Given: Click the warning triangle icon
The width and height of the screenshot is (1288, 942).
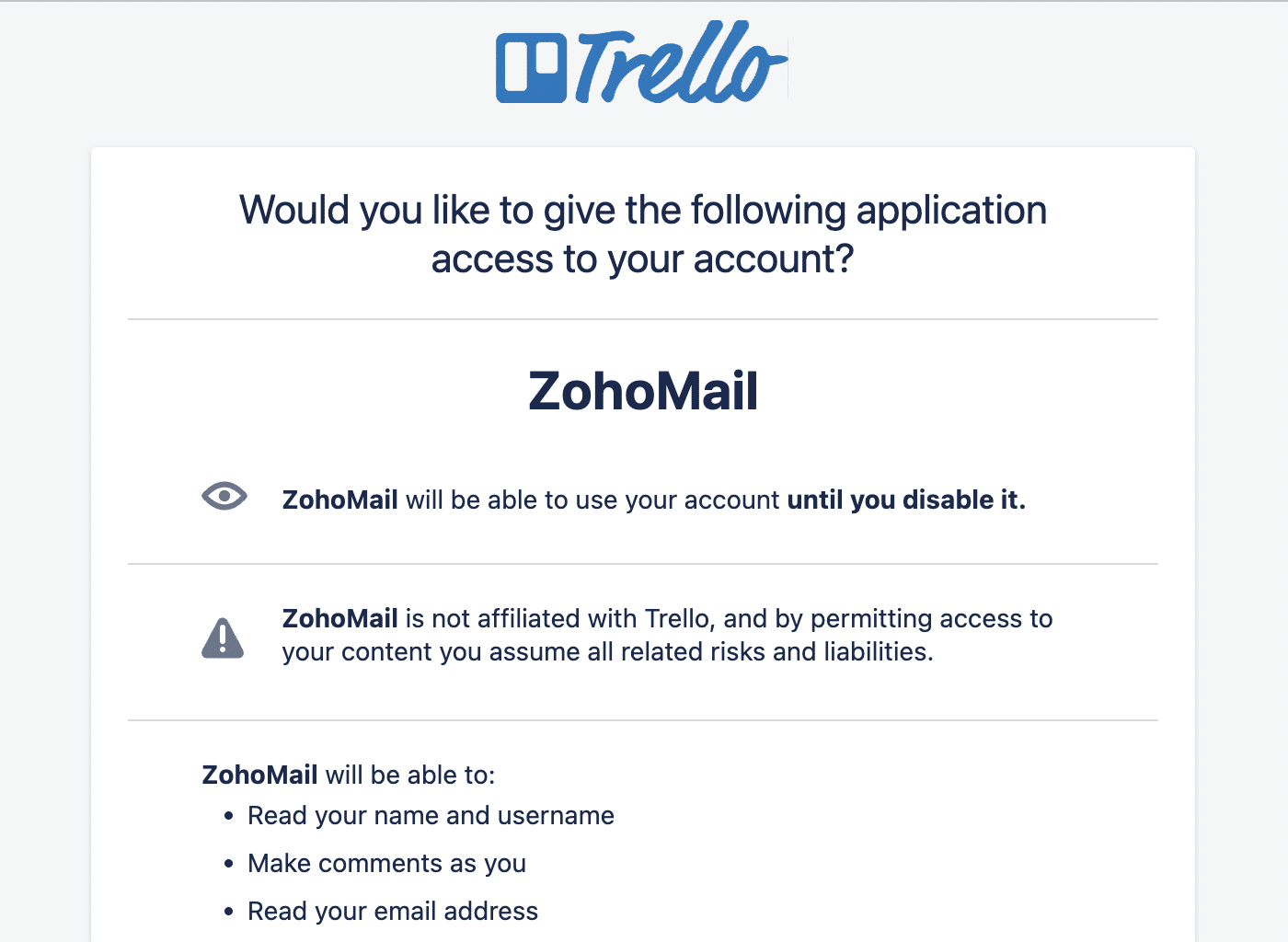Looking at the screenshot, I should tap(223, 638).
